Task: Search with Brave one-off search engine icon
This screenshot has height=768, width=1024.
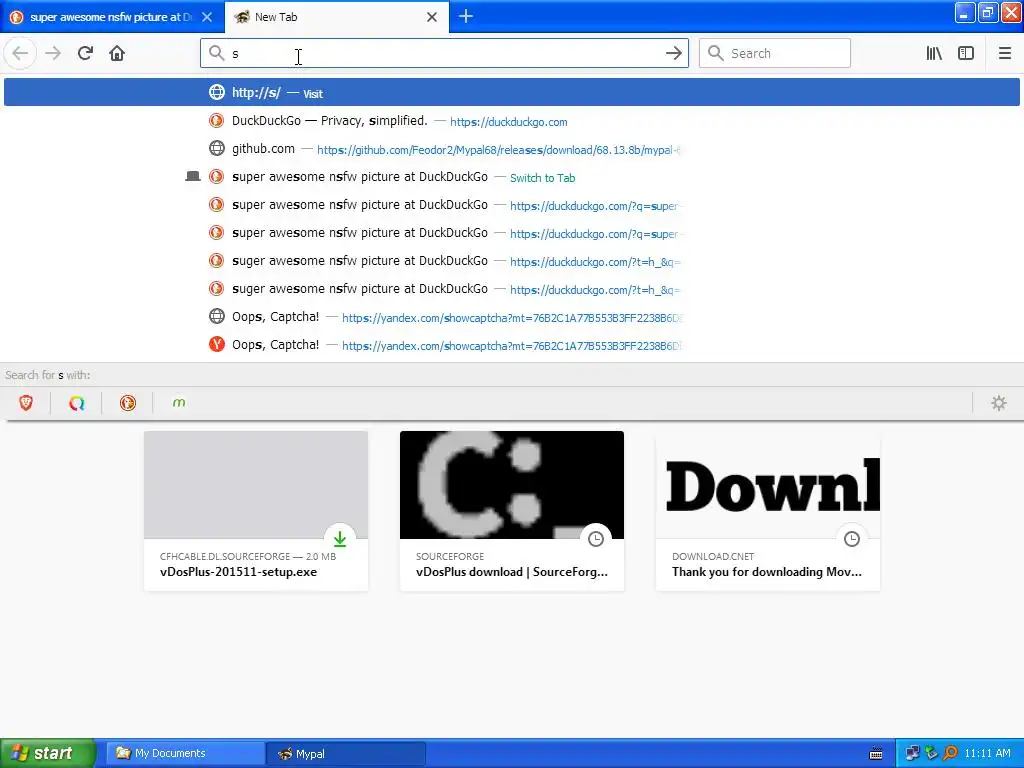Action: point(26,403)
